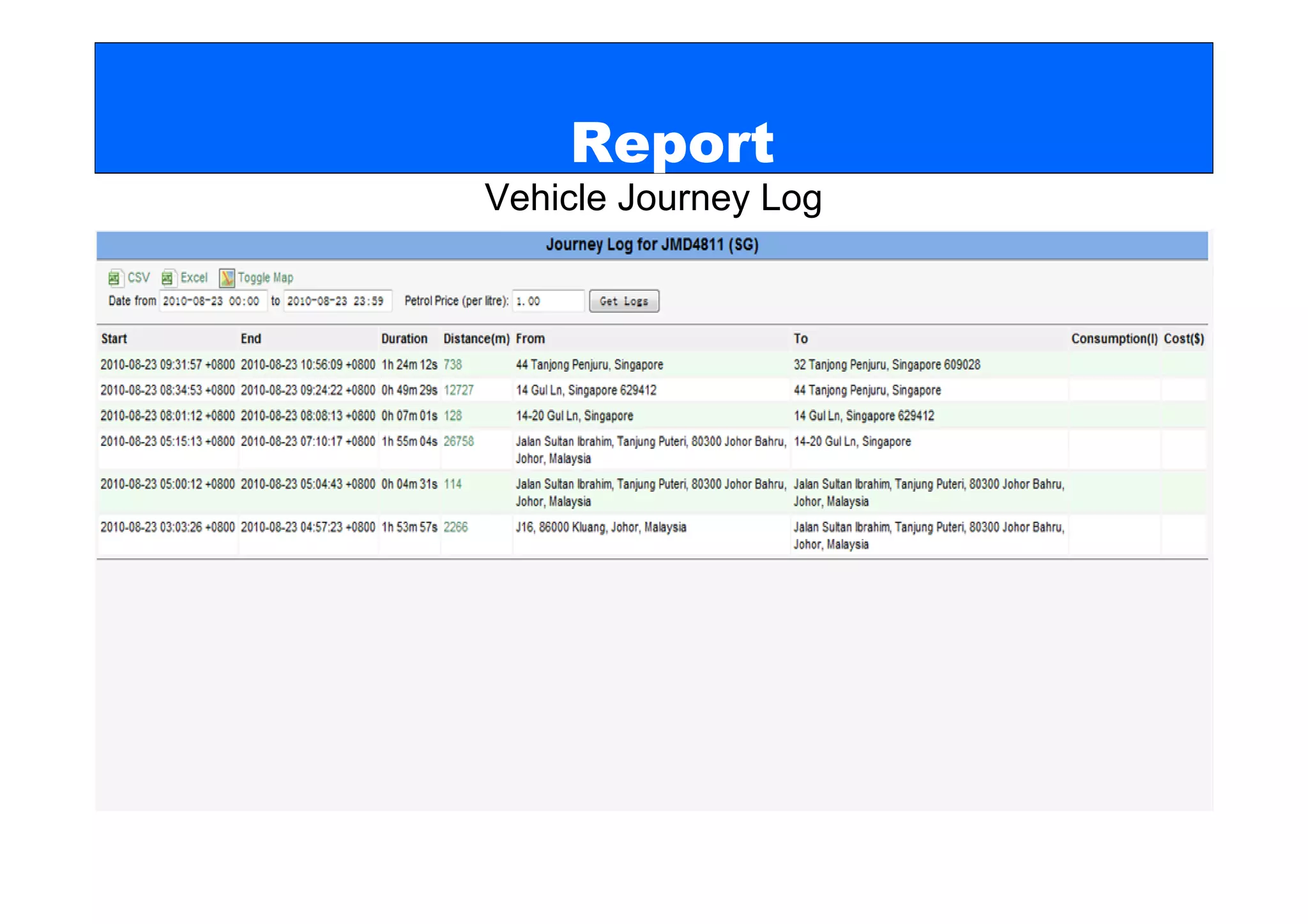Click the Date from input field
Screen dimensions: 1308x924
pyautogui.click(x=213, y=301)
